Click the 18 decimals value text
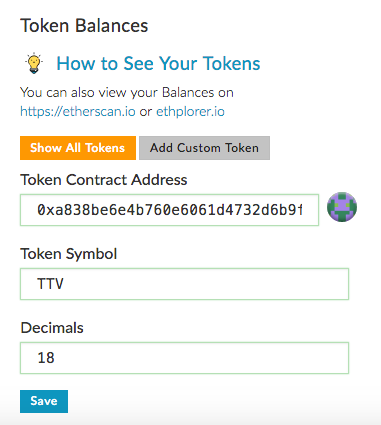 (x=46, y=358)
